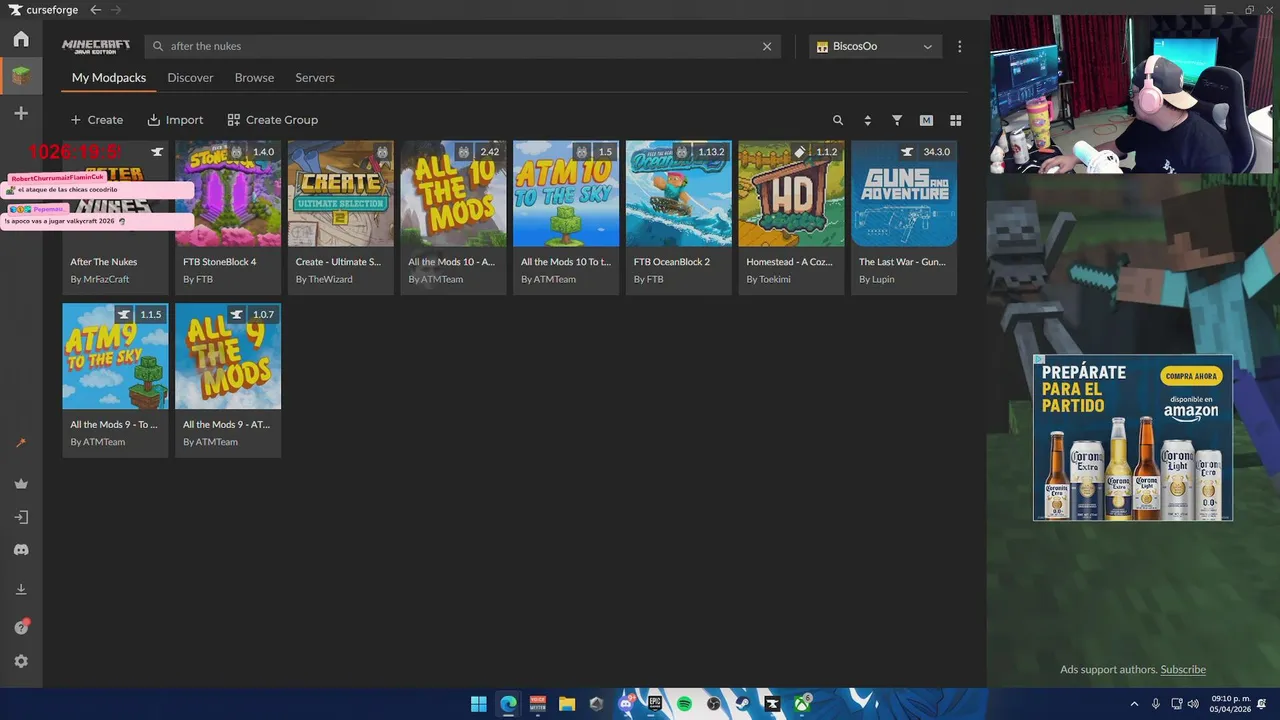Open the filter funnel icon
The image size is (1280, 720).
897,120
